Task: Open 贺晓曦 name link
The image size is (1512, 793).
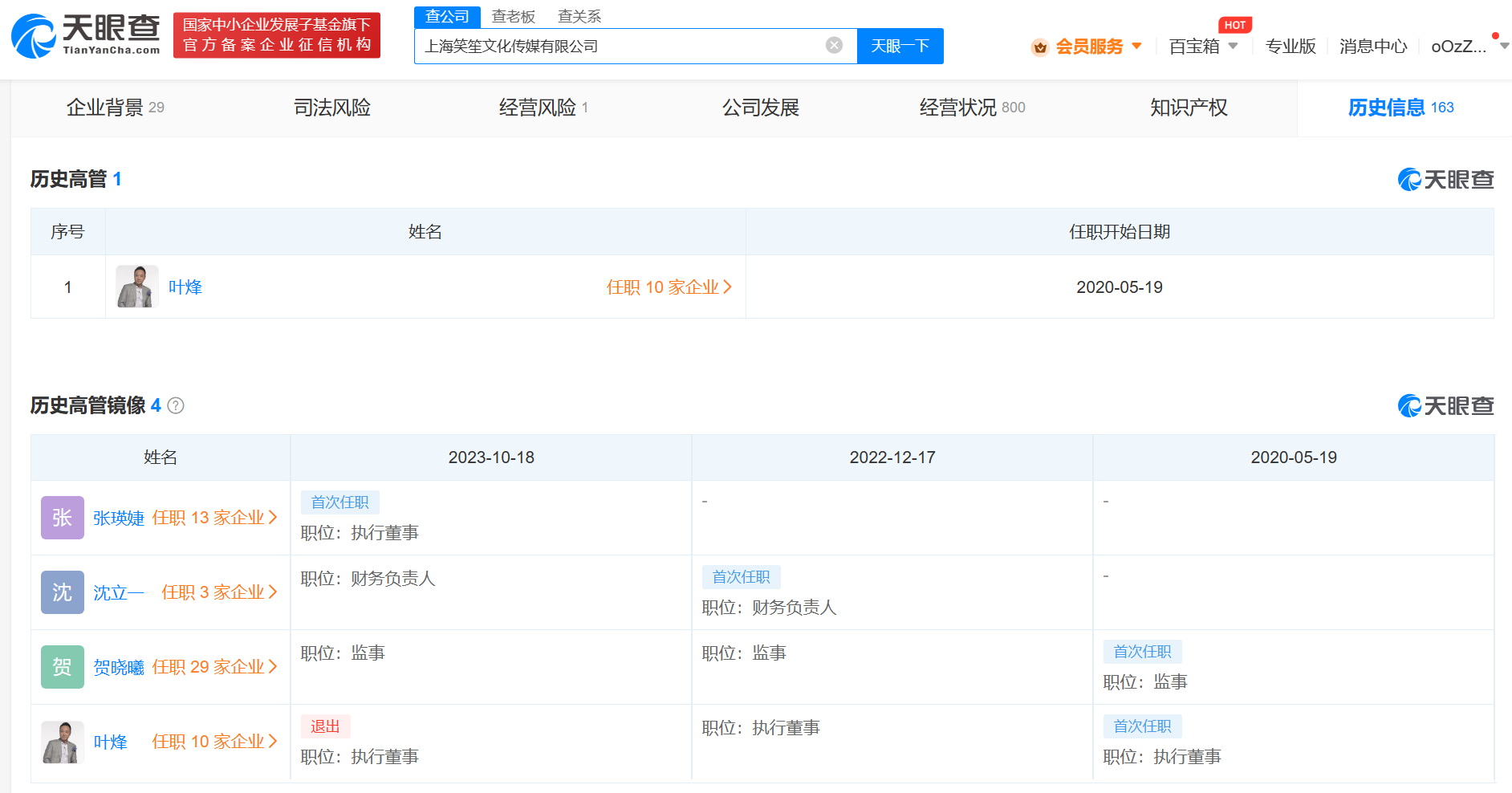Action: tap(119, 668)
